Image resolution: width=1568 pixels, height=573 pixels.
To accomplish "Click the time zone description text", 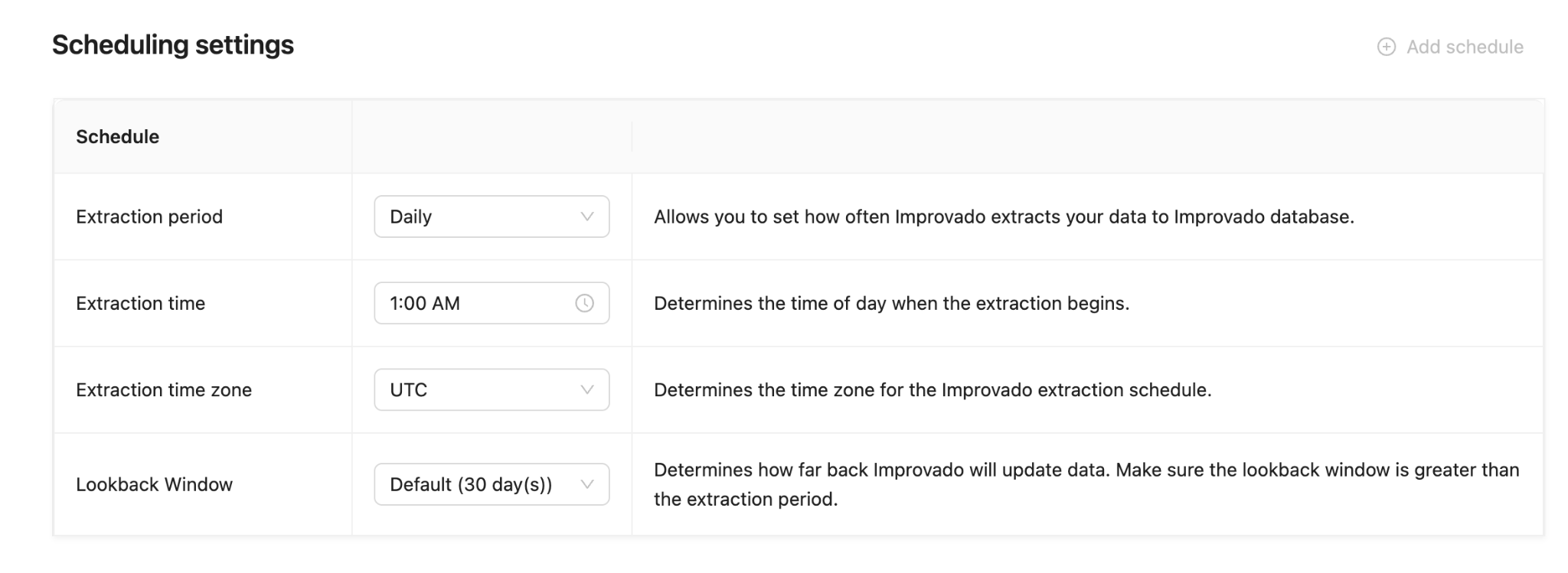I will 932,389.
